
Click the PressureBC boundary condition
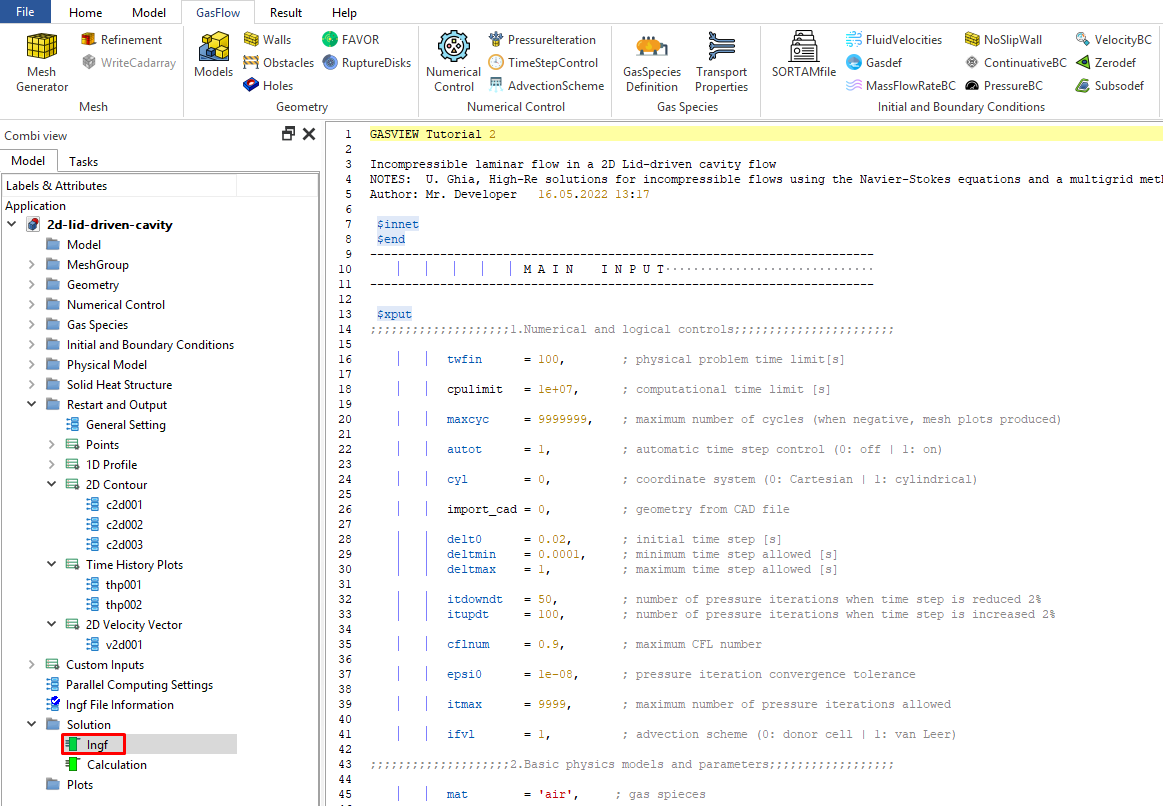coord(1003,86)
